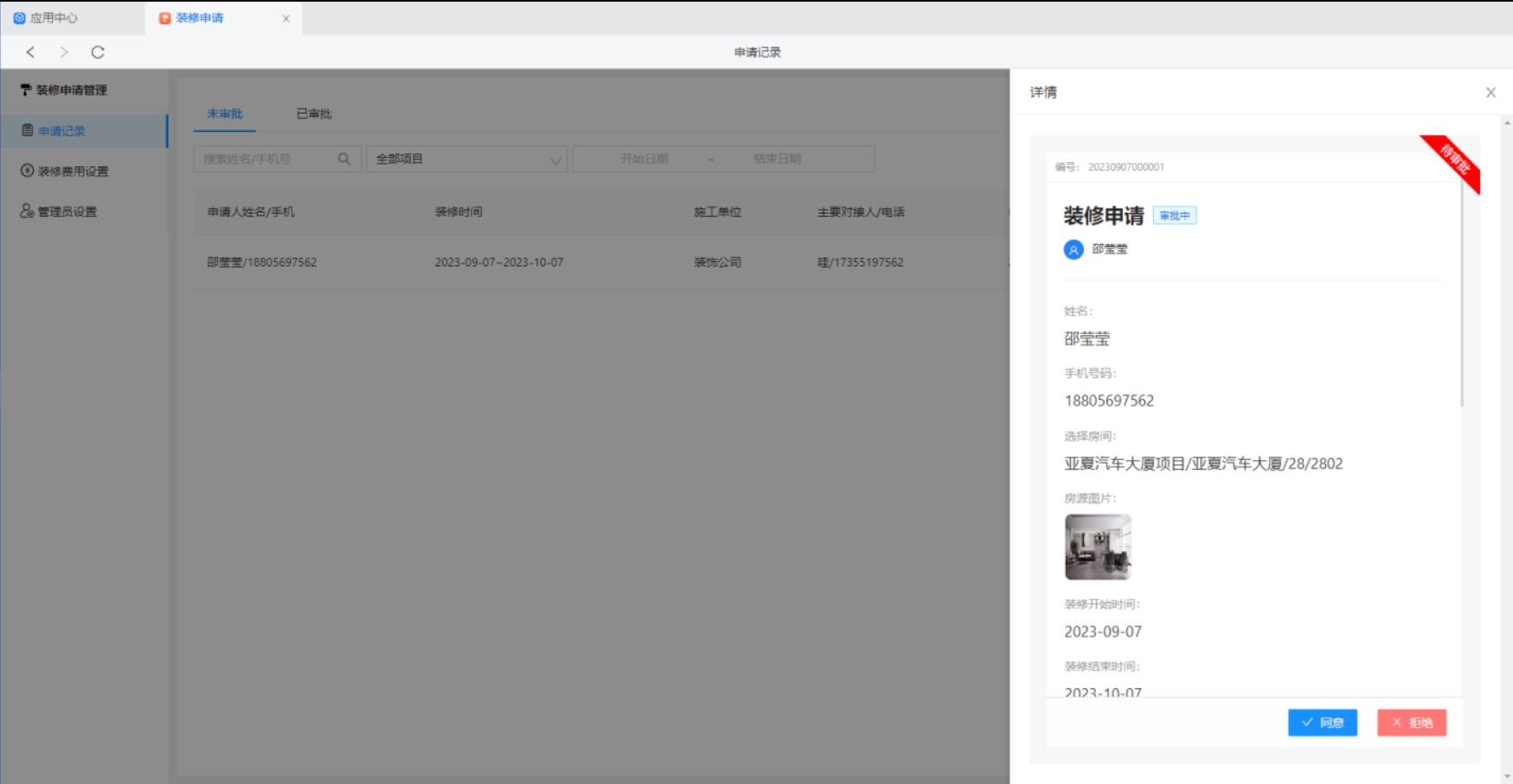Click the browser back arrow icon

coord(31,53)
